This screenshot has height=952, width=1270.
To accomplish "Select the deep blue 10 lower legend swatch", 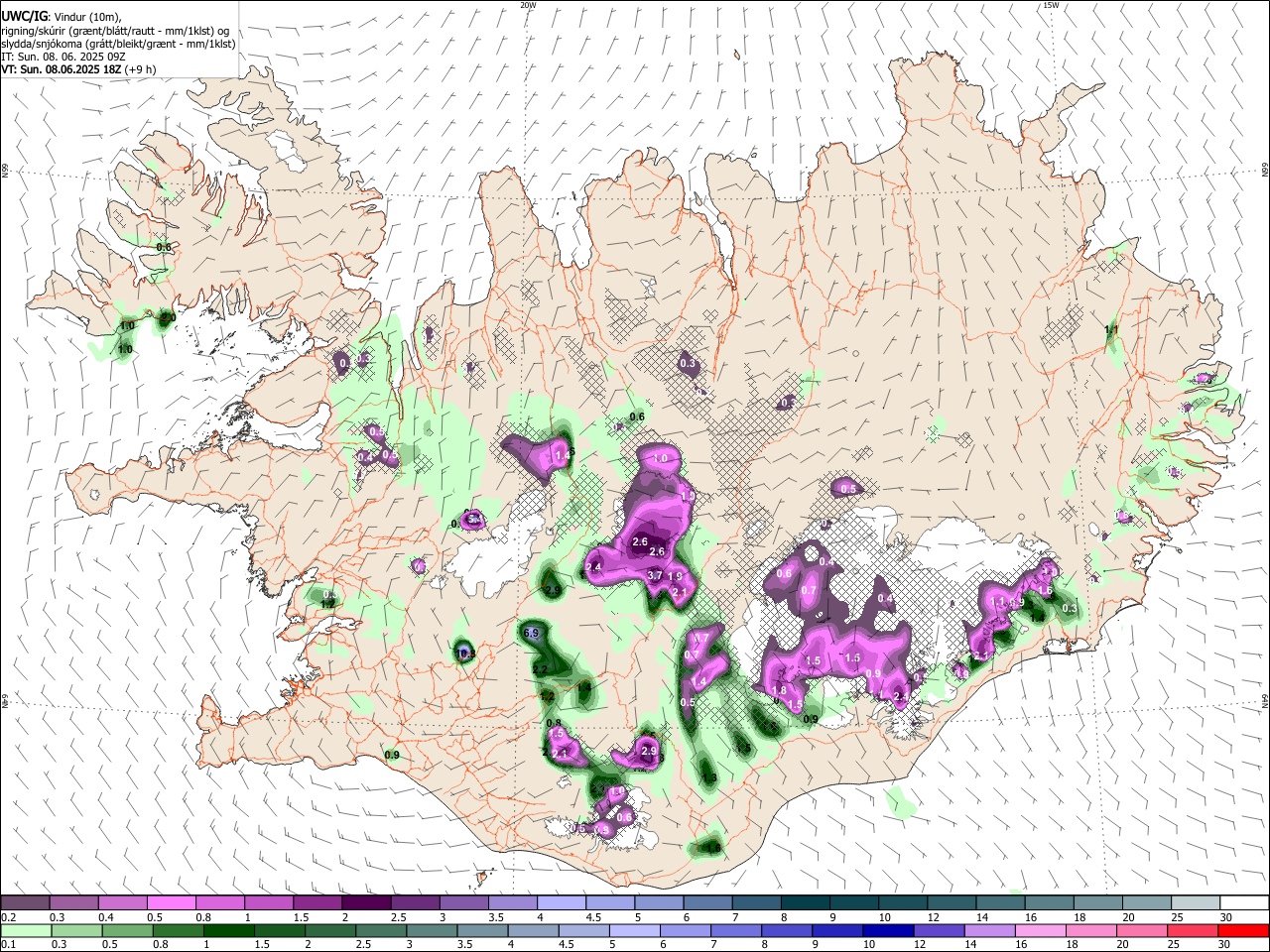I will click(x=887, y=930).
